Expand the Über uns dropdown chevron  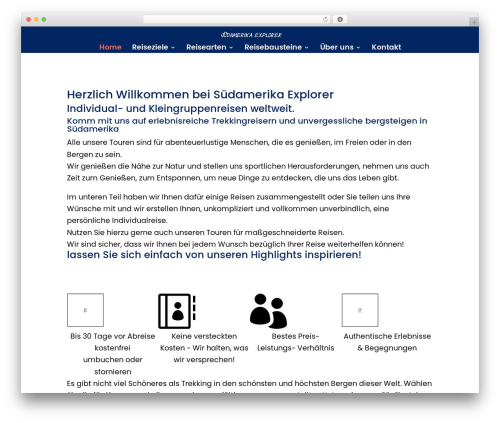[358, 48]
